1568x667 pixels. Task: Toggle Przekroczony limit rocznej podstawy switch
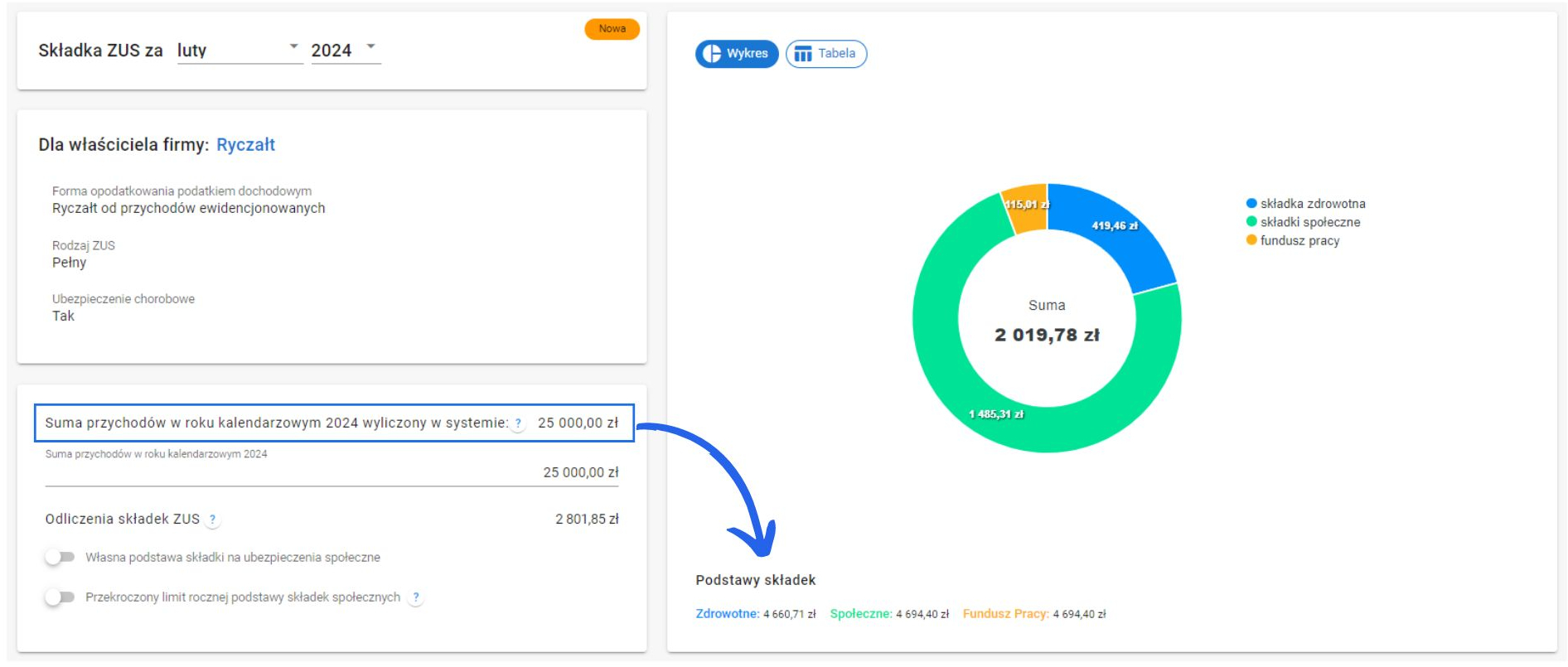60,597
